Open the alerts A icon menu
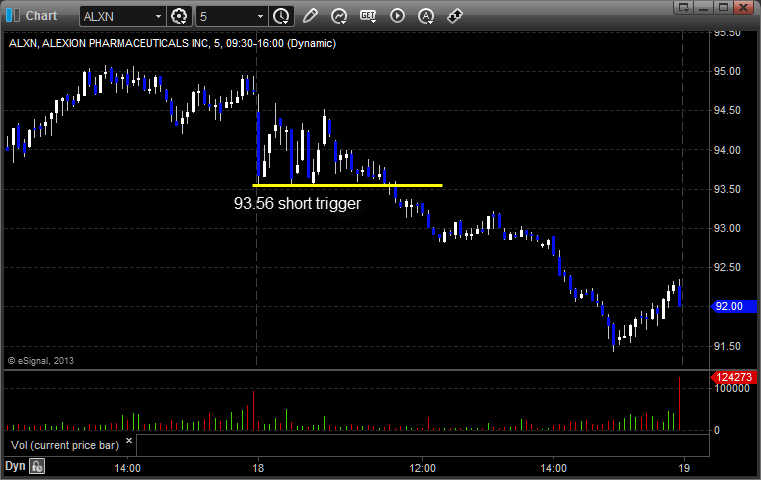The image size is (761, 480). click(426, 16)
